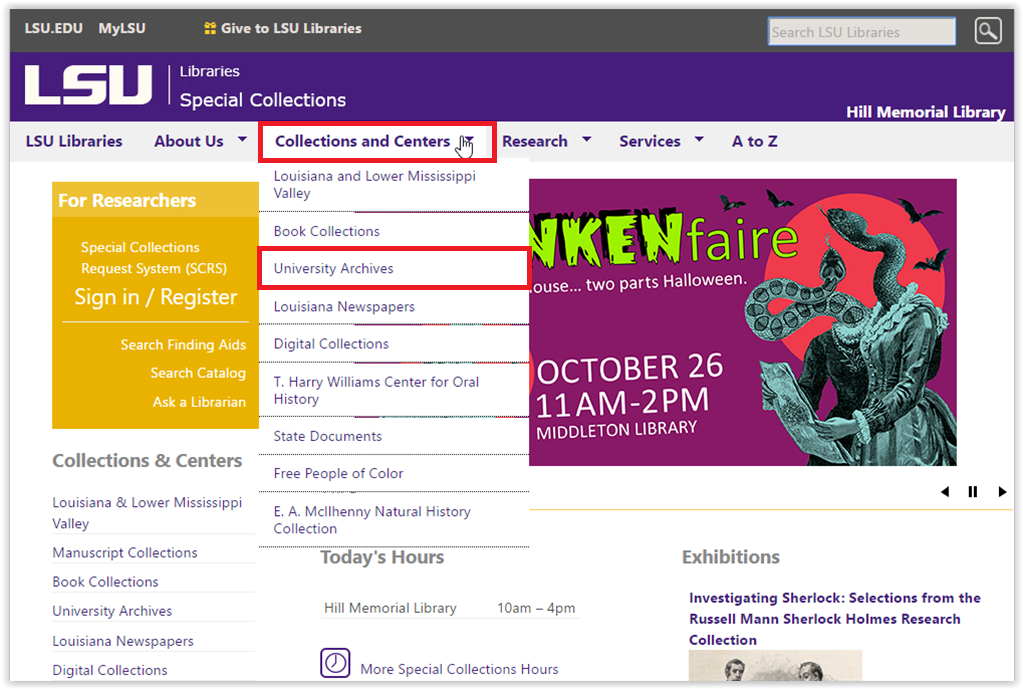Screen dimensions: 1023x689
Task: Open T. Harry Williams Center for Oral History
Action: [393, 390]
